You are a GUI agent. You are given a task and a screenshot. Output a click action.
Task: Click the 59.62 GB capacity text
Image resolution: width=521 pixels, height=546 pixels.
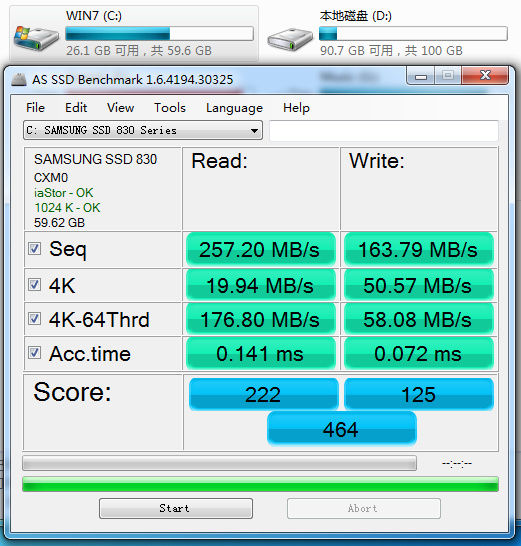(x=59, y=223)
